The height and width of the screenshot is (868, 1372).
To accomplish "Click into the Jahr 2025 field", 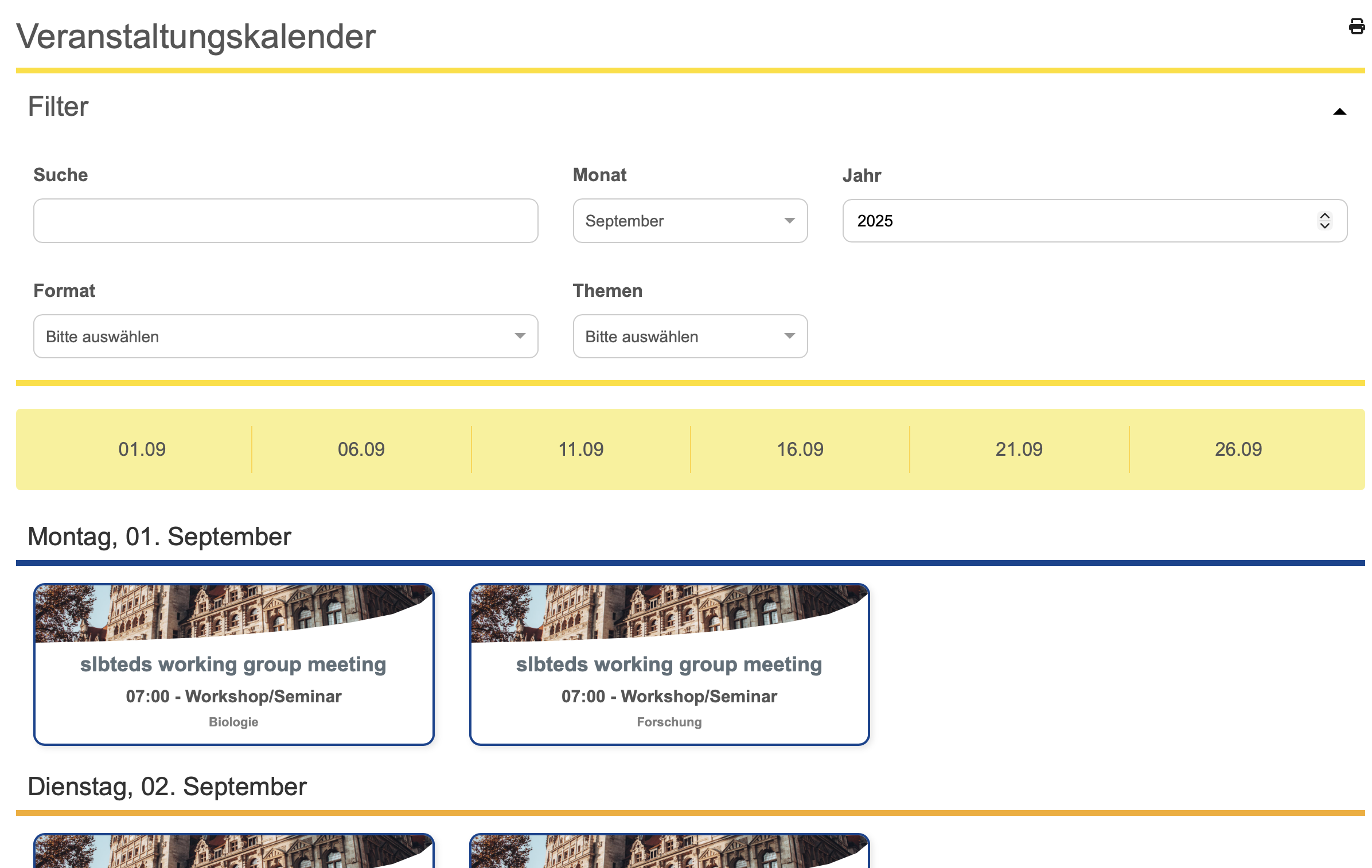I will [x=1078, y=221].
